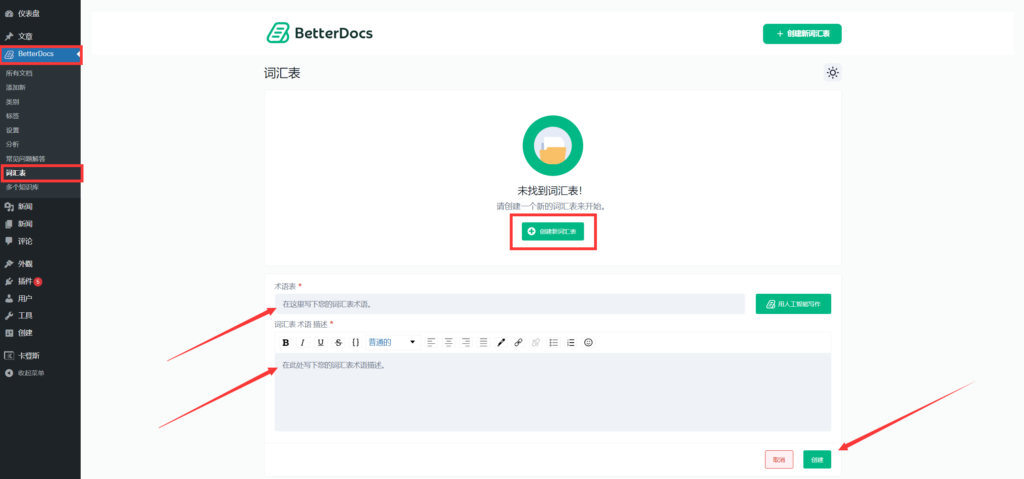
Task: Open 分析 submenu item
Action: pos(12,144)
